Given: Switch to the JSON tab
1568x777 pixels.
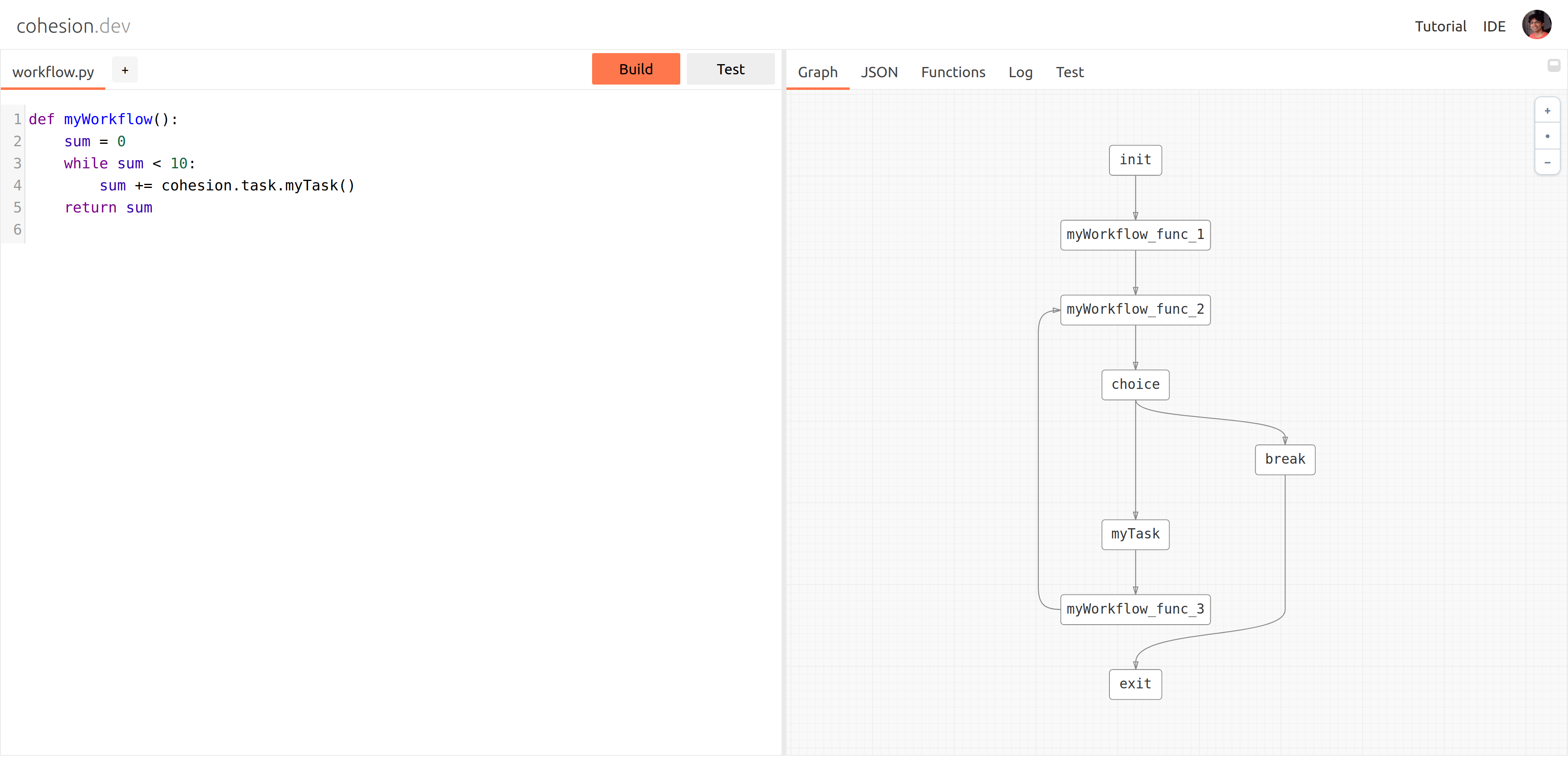Looking at the screenshot, I should [x=878, y=72].
